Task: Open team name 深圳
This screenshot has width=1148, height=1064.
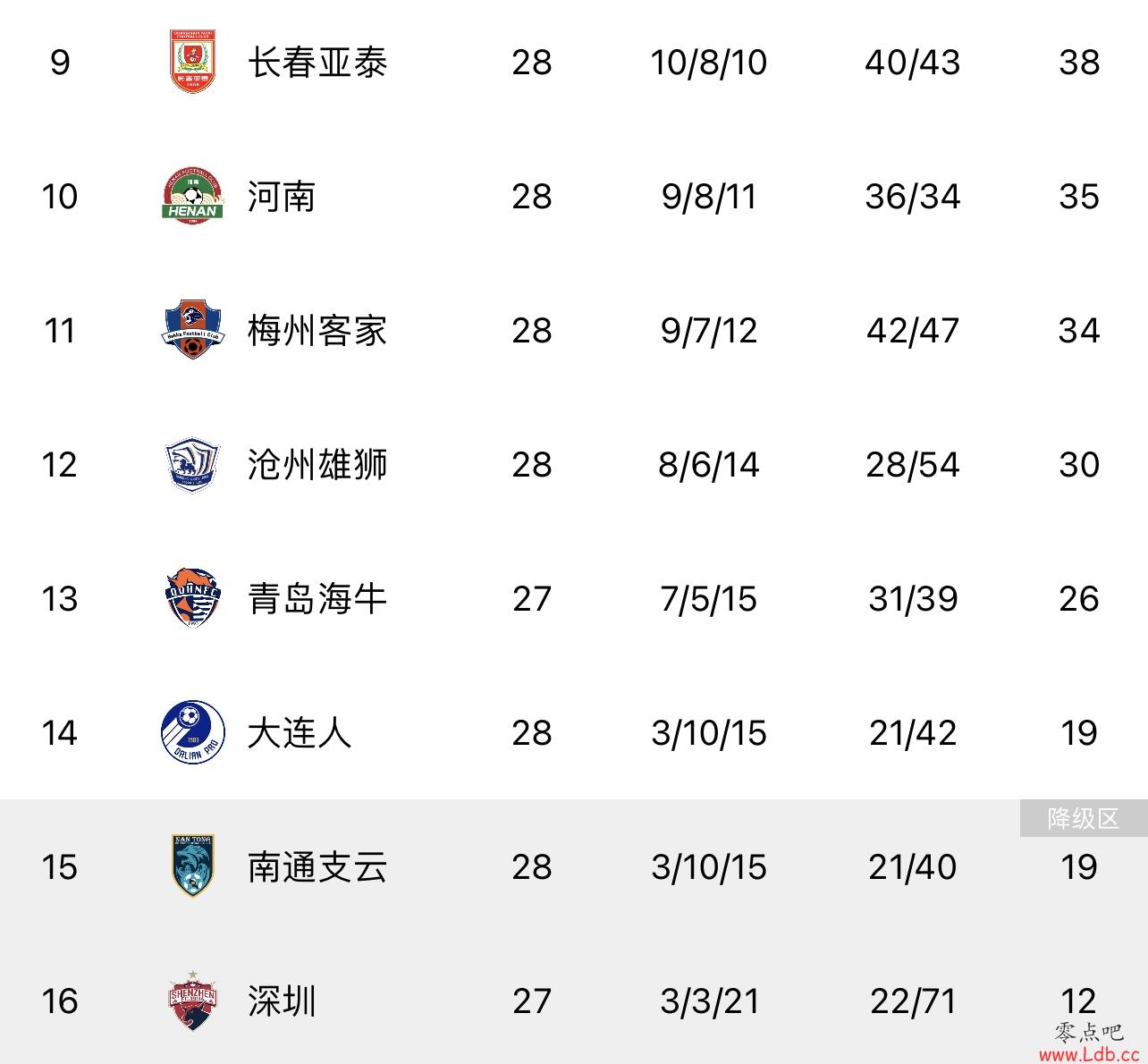Action: pos(282,1001)
